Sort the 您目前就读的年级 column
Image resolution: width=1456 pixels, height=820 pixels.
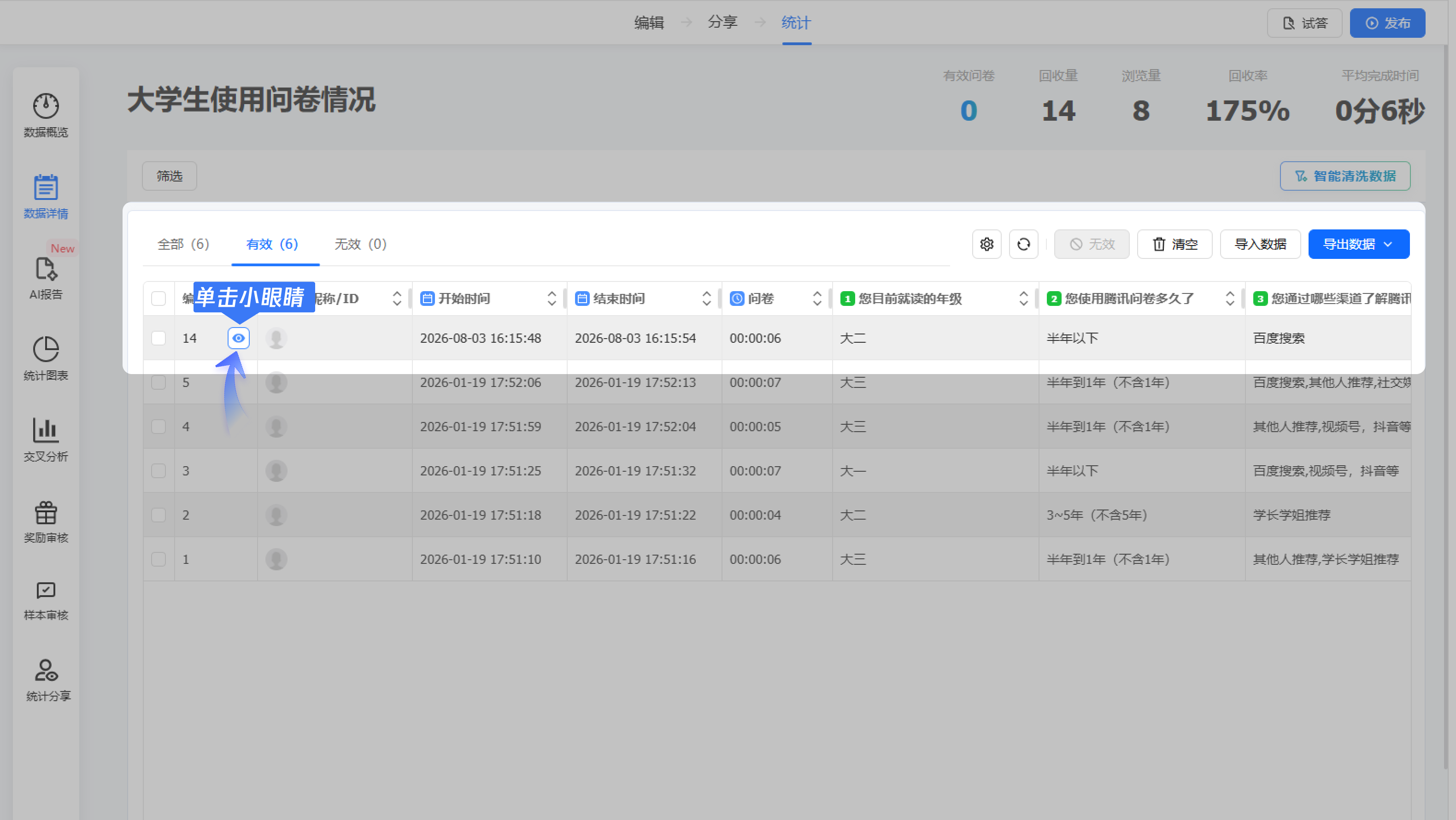point(1024,299)
